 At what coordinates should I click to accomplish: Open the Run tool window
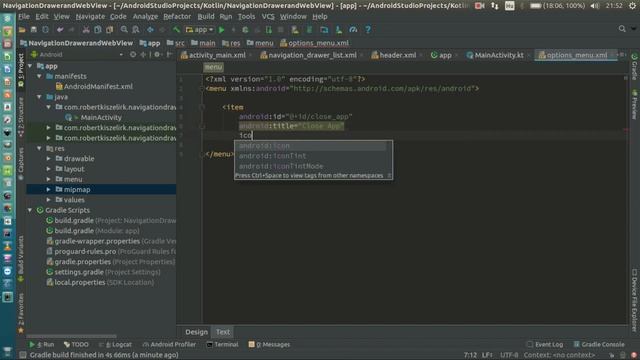[x=41, y=344]
